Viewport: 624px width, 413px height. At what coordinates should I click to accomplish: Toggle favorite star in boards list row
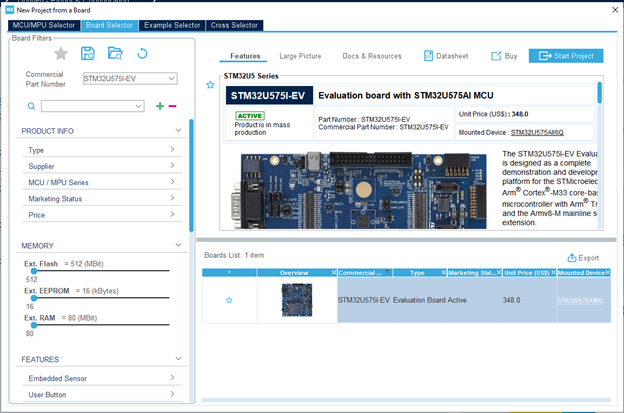[x=229, y=300]
